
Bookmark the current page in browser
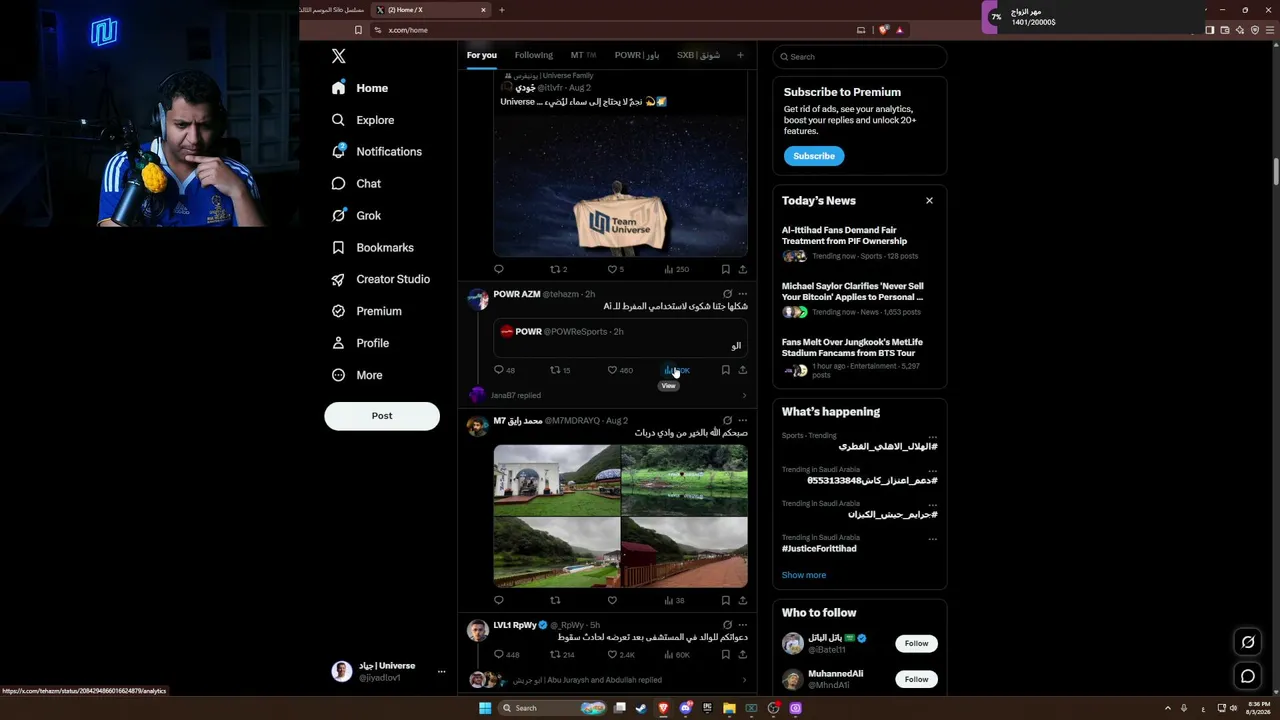coord(357,30)
